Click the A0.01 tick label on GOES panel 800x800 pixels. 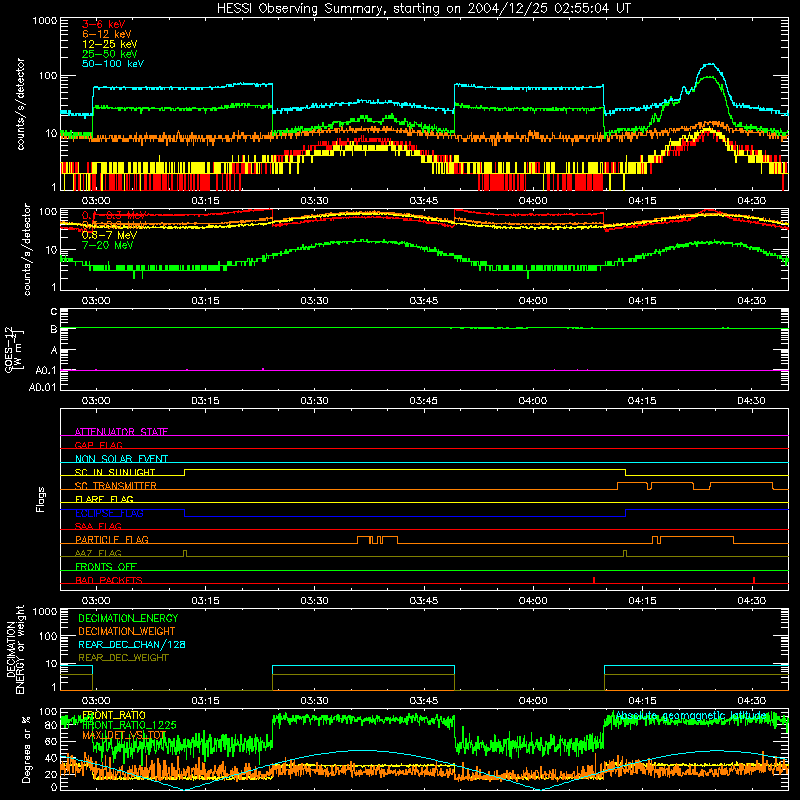(42, 387)
